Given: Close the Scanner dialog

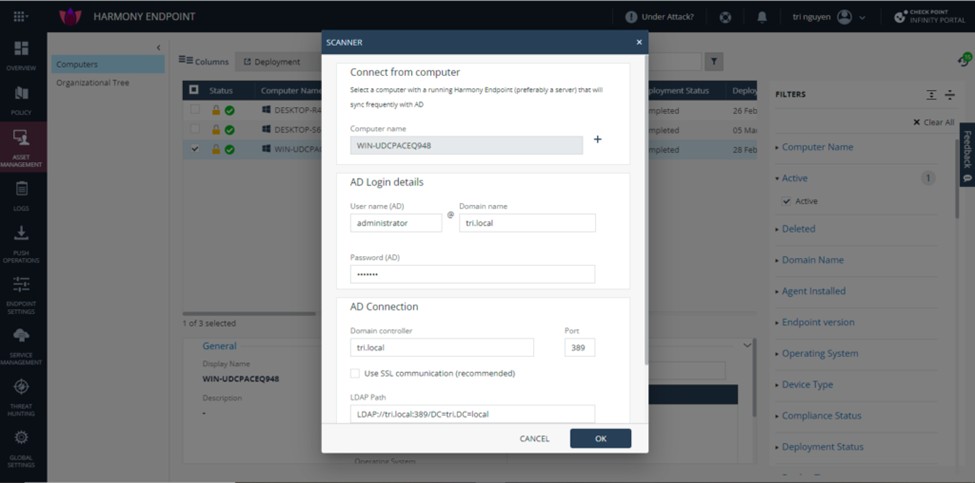Looking at the screenshot, I should tap(639, 42).
